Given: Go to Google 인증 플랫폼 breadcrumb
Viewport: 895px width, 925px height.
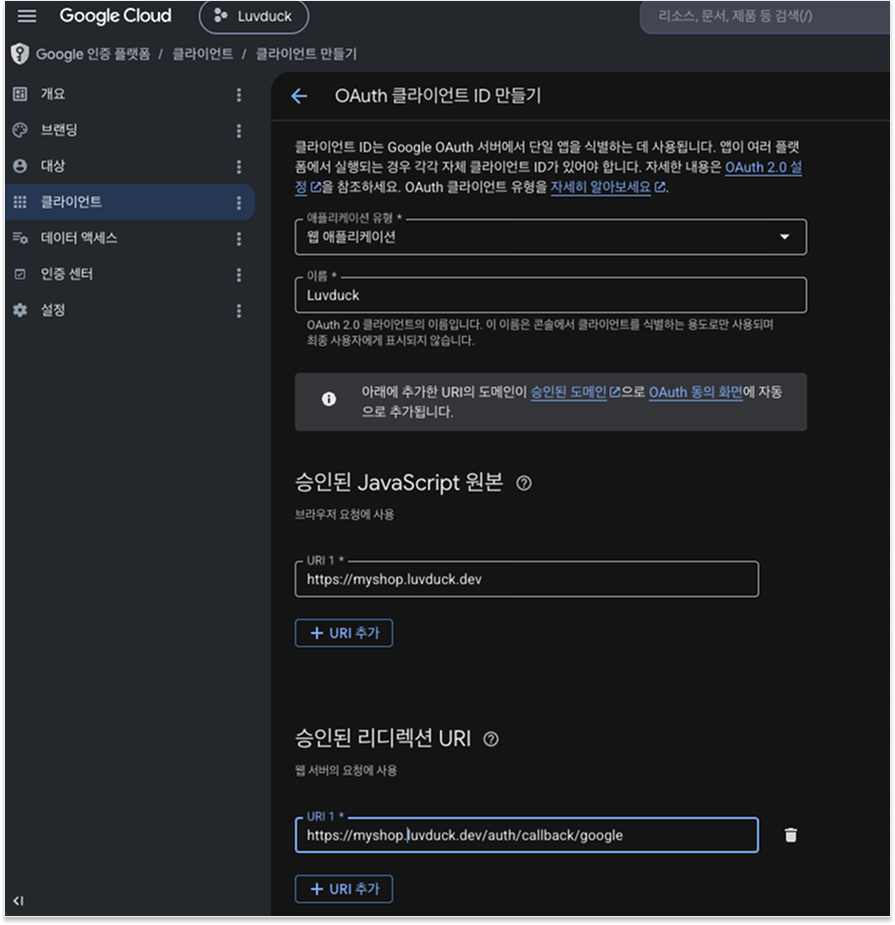Looking at the screenshot, I should [93, 54].
